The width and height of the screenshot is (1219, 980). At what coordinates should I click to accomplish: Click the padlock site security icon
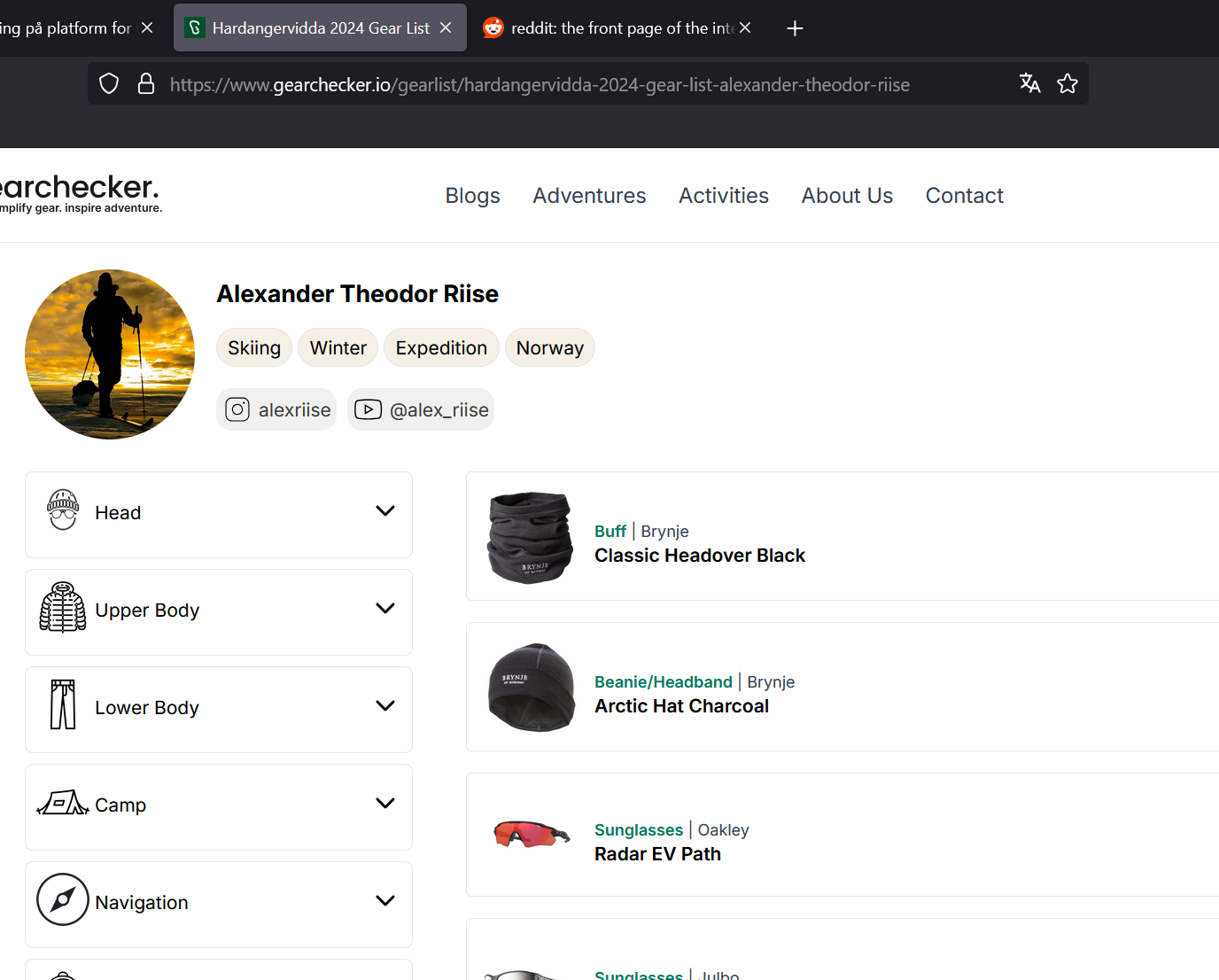146,84
